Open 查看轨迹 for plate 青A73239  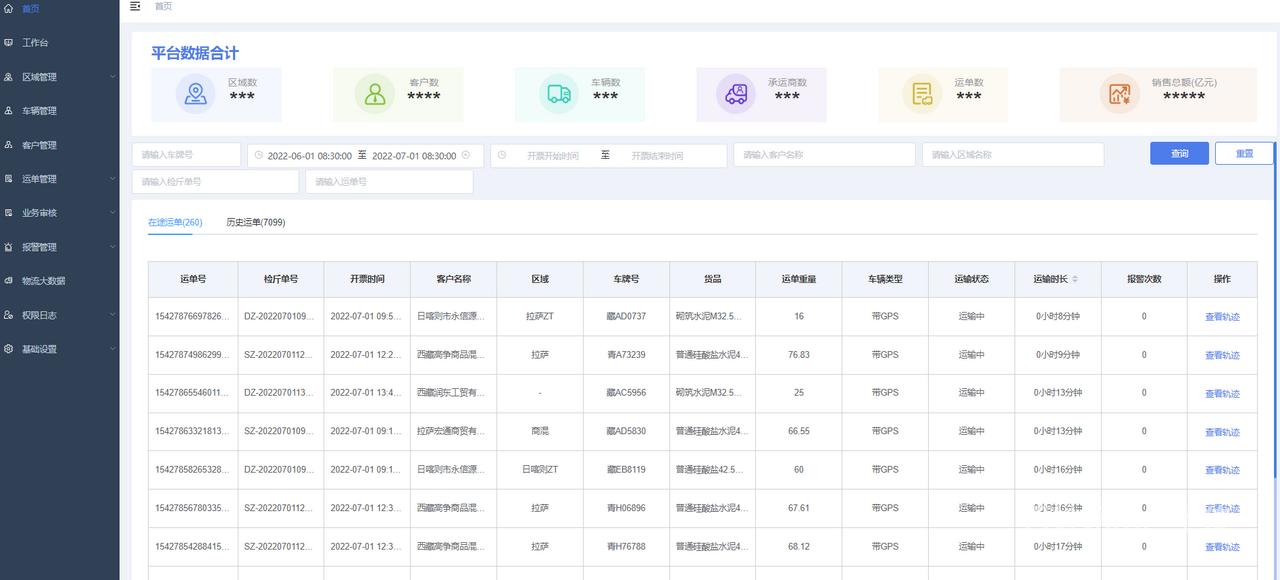point(1222,355)
